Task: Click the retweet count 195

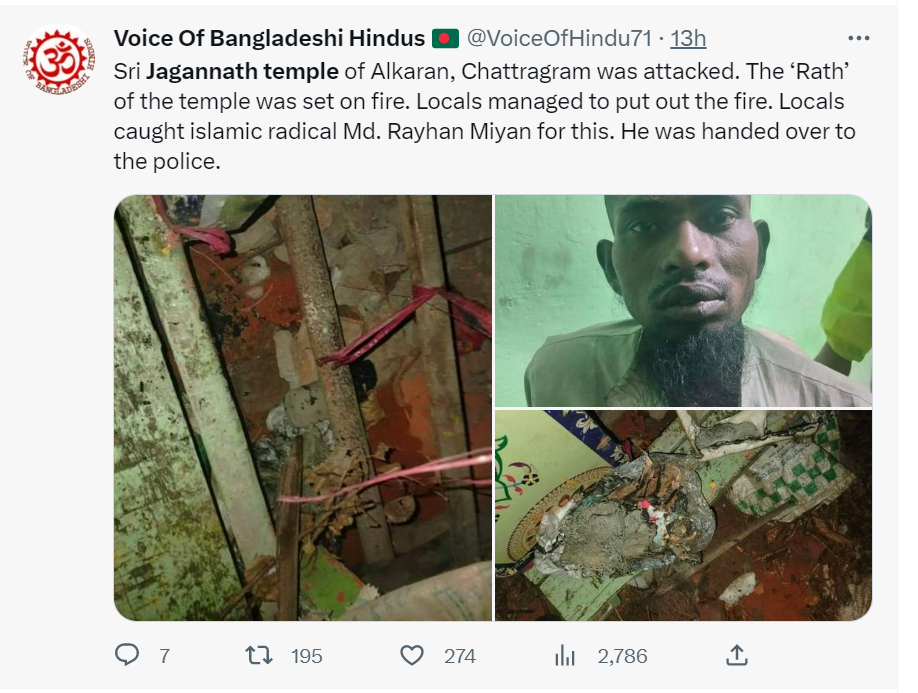Action: click(x=306, y=656)
